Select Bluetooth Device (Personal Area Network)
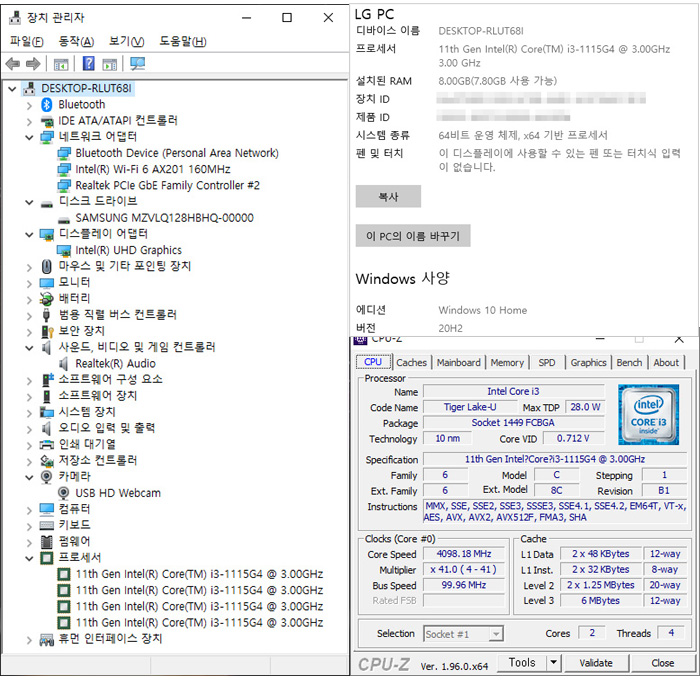The image size is (700, 680). click(177, 153)
